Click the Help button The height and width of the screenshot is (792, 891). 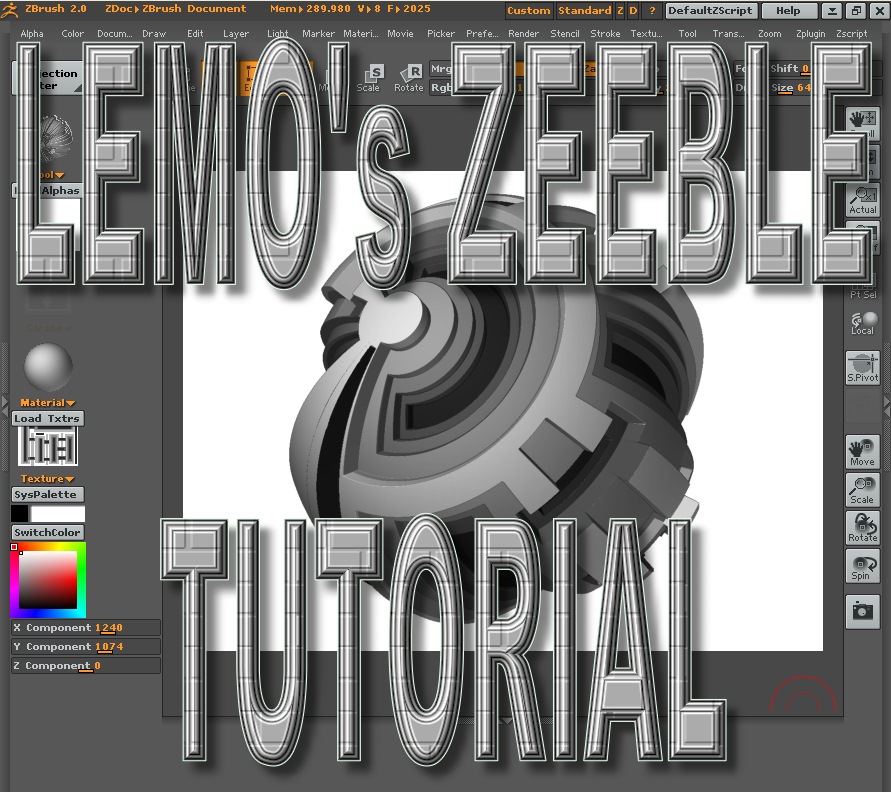tap(788, 10)
